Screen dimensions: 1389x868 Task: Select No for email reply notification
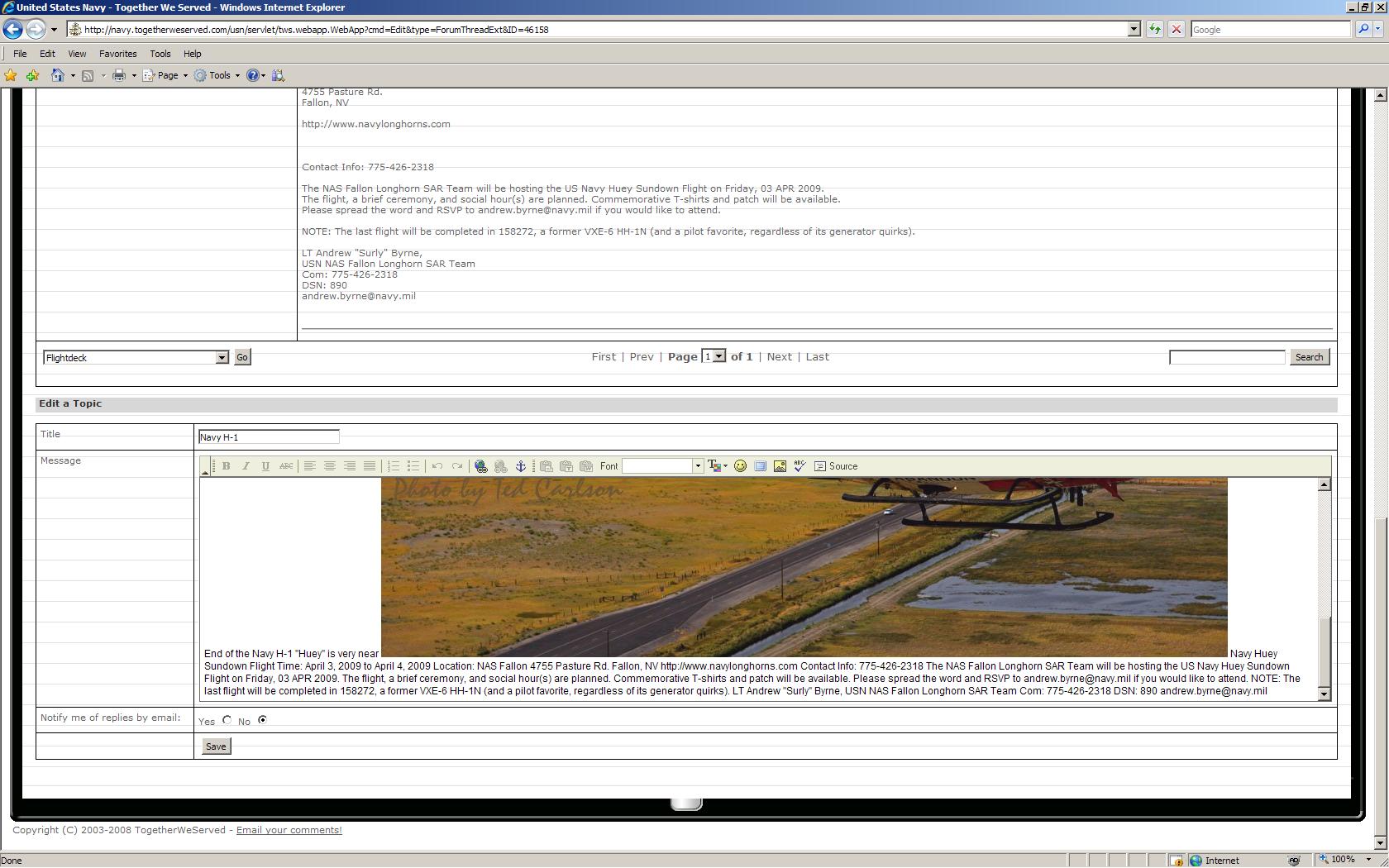262,720
